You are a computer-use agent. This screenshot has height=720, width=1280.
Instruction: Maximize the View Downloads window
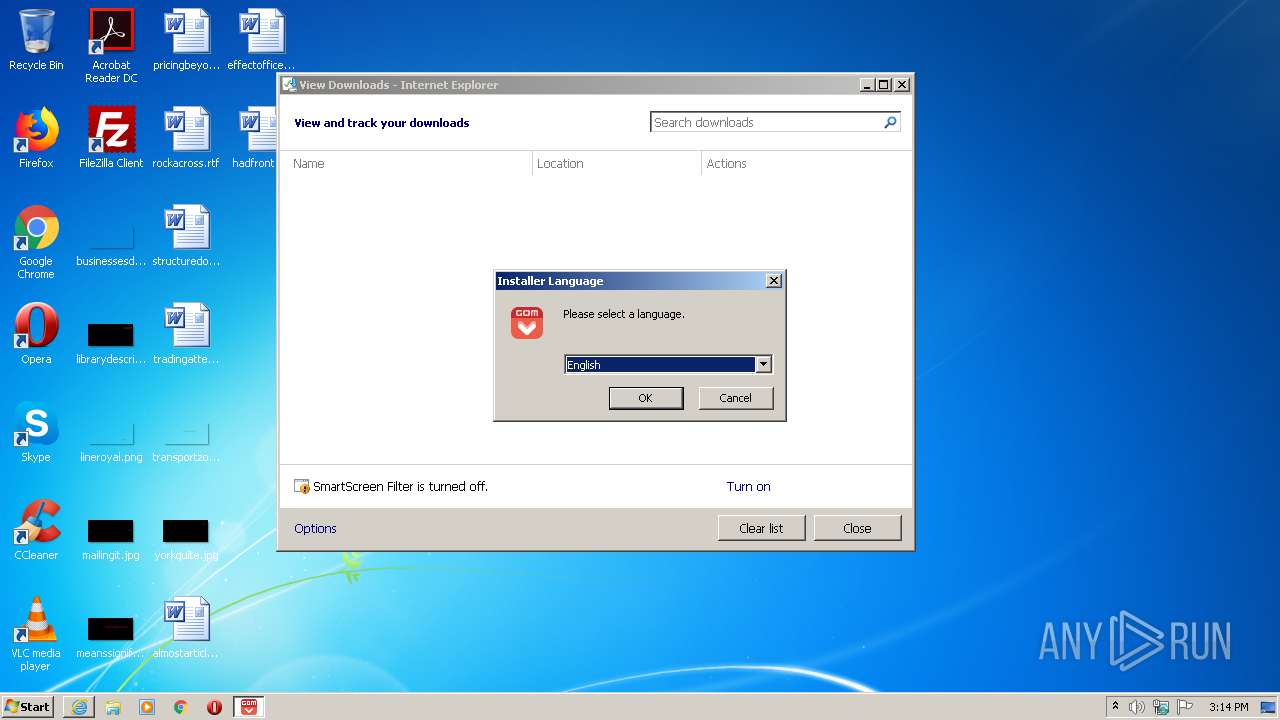(884, 85)
